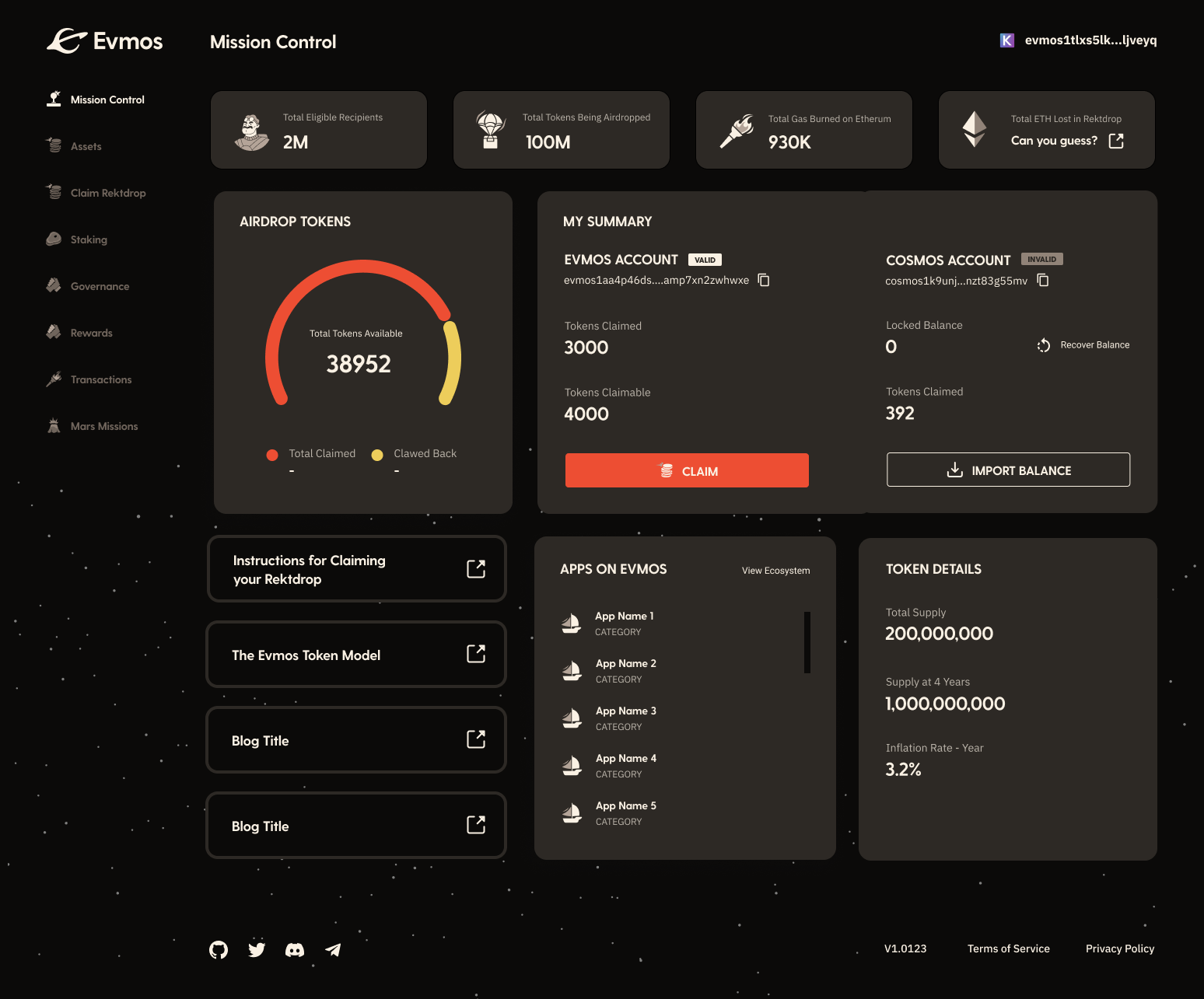Open the connected wallet address in header
This screenshot has width=1204, height=999.
coord(1090,40)
